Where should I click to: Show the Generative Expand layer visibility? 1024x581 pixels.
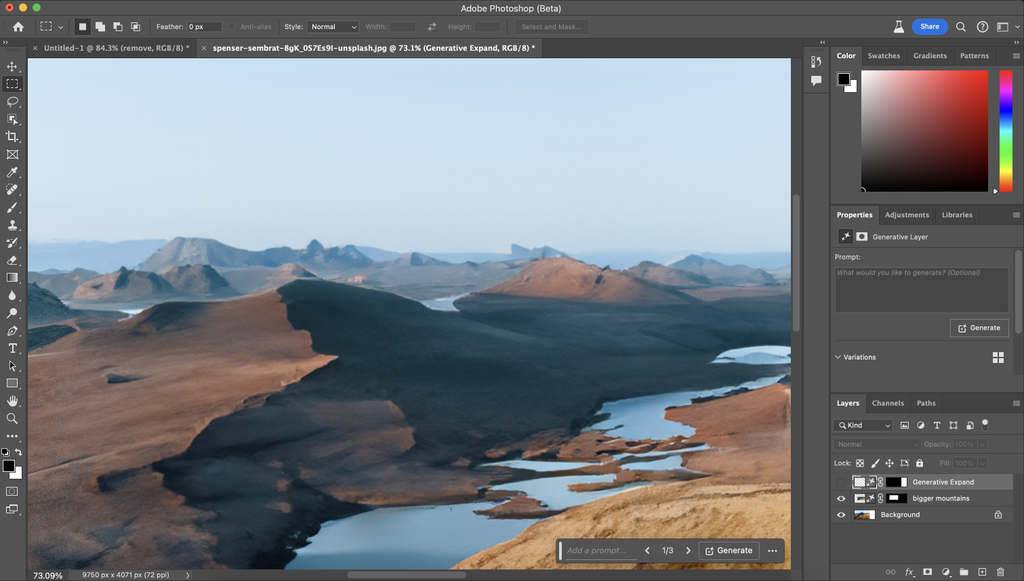pyautogui.click(x=841, y=481)
